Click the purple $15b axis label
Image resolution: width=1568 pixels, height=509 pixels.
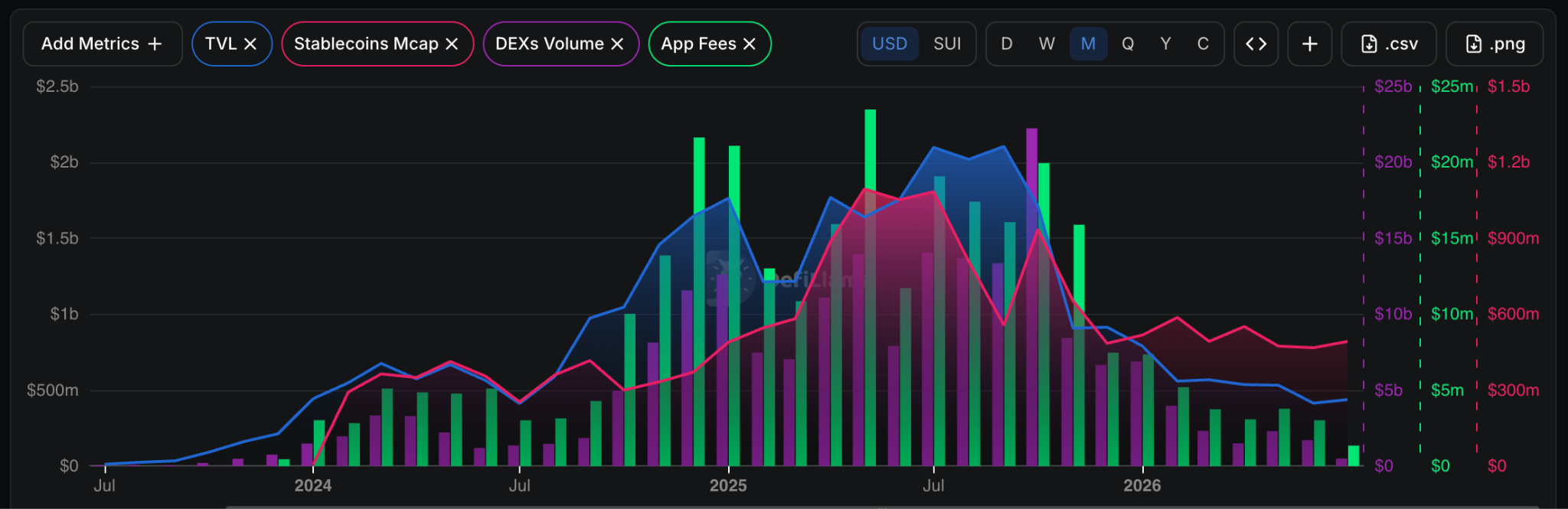(x=1393, y=238)
